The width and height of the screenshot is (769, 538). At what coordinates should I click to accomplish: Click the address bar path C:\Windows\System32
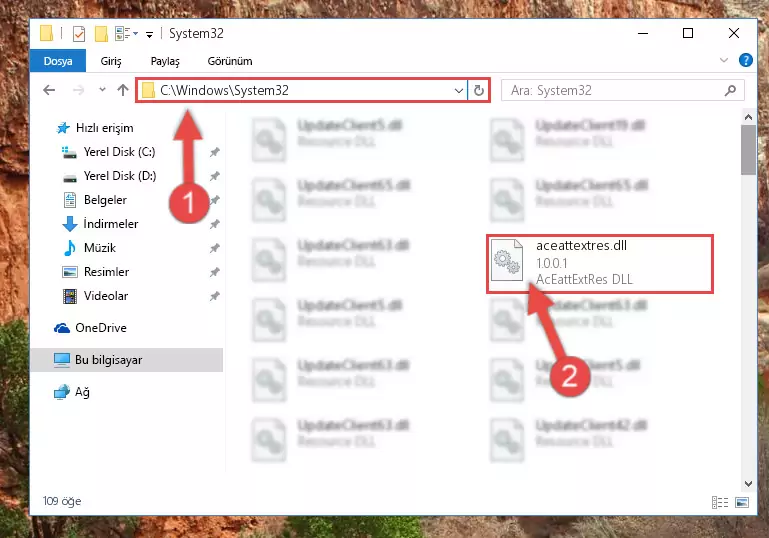[224, 90]
